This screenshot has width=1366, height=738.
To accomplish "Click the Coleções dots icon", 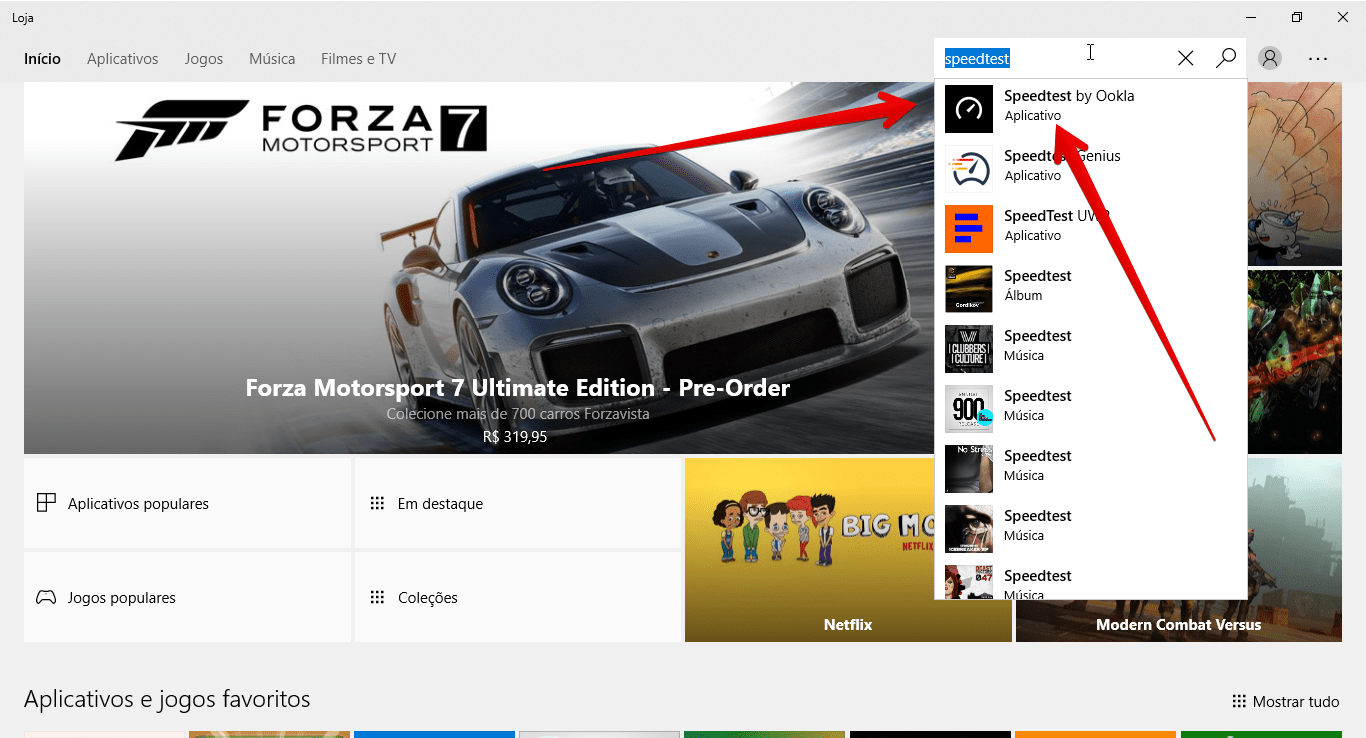I will tap(377, 597).
